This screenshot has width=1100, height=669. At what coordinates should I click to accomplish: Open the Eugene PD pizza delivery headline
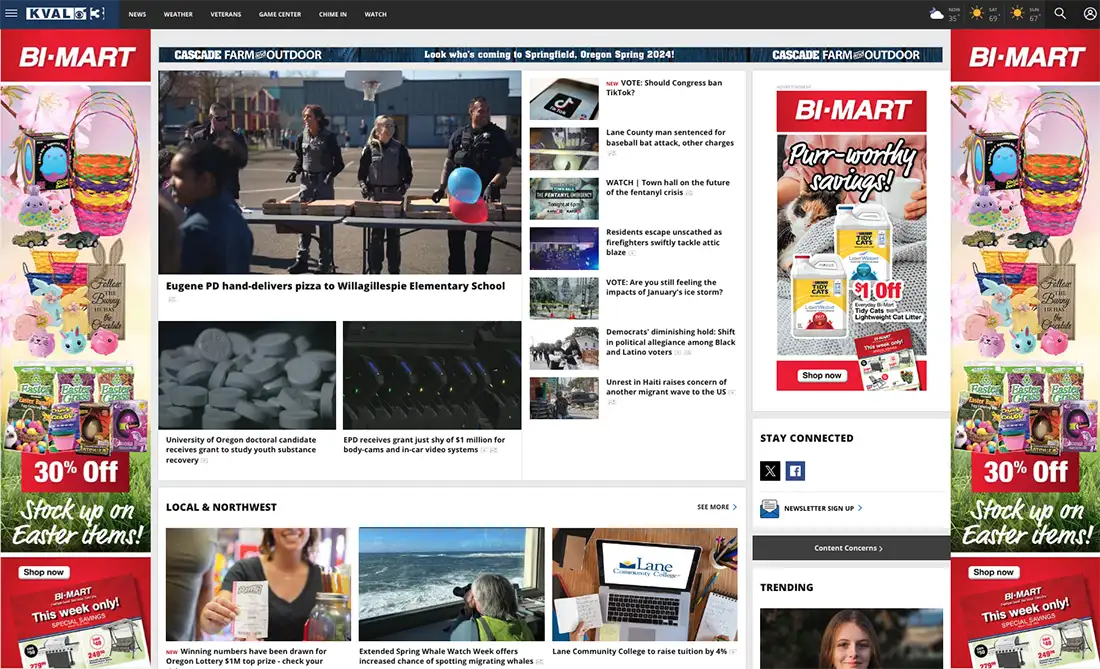pyautogui.click(x=335, y=286)
